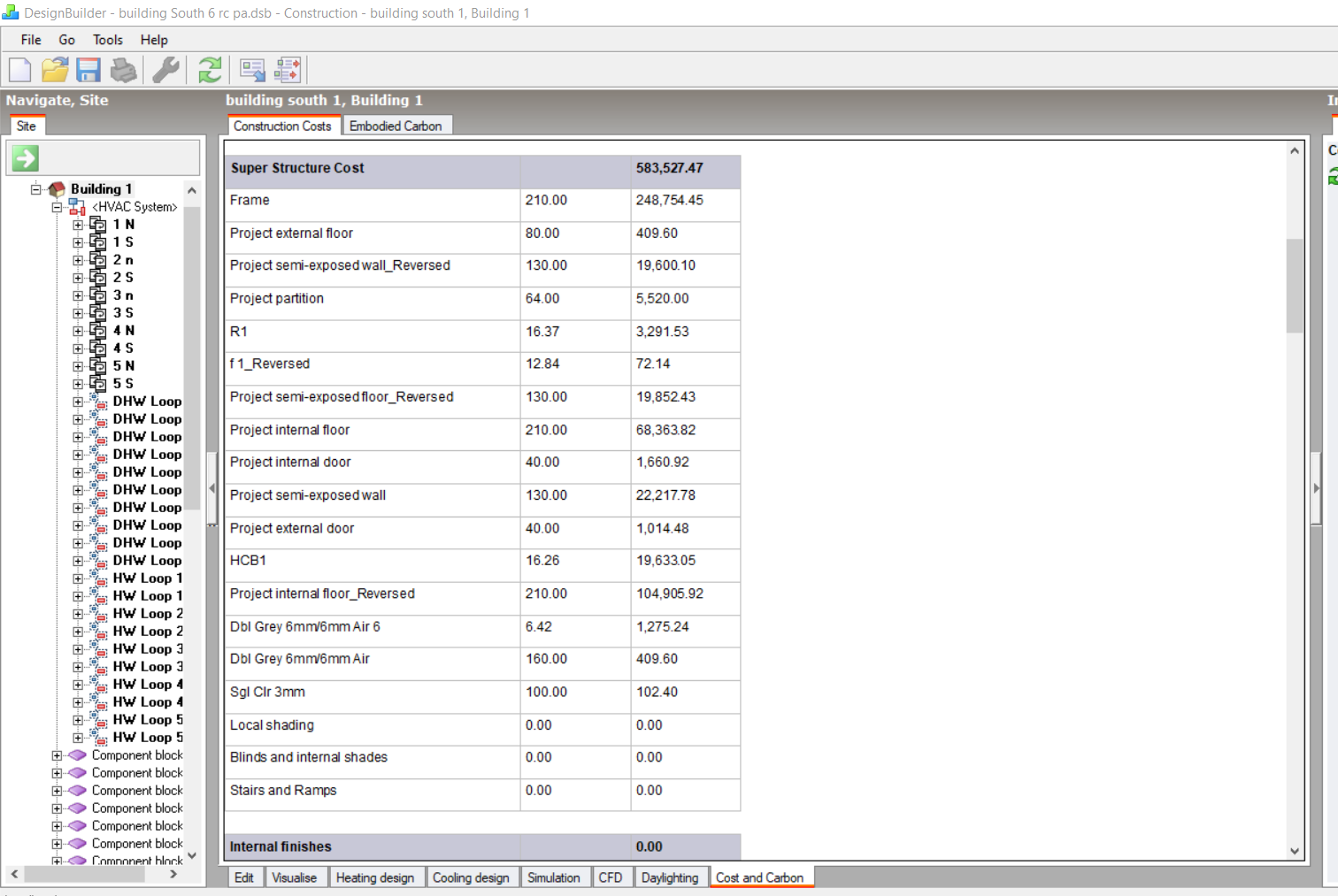Click the total value 583,527.47
This screenshot has width=1338, height=896.
pyautogui.click(x=669, y=168)
